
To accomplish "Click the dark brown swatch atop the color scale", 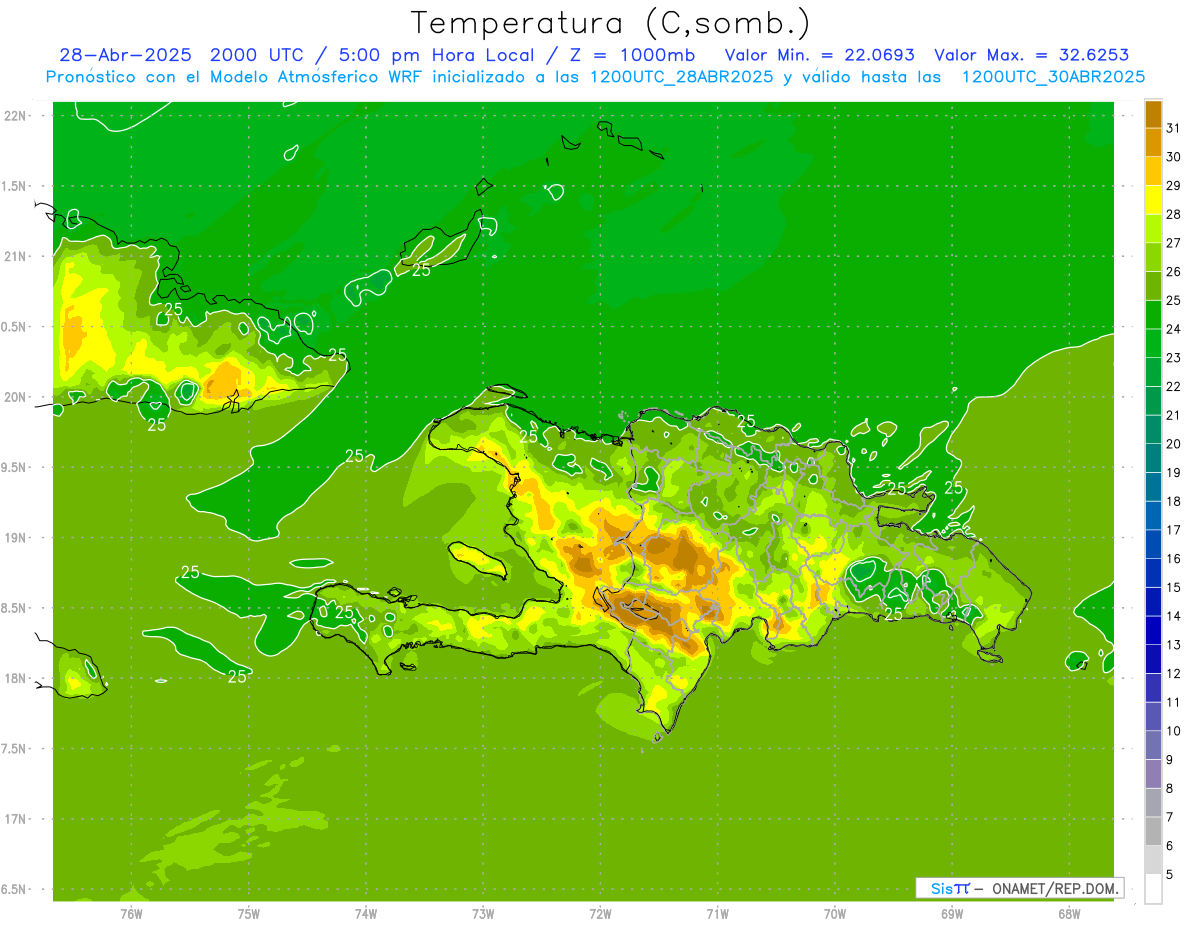I will point(1154,114).
